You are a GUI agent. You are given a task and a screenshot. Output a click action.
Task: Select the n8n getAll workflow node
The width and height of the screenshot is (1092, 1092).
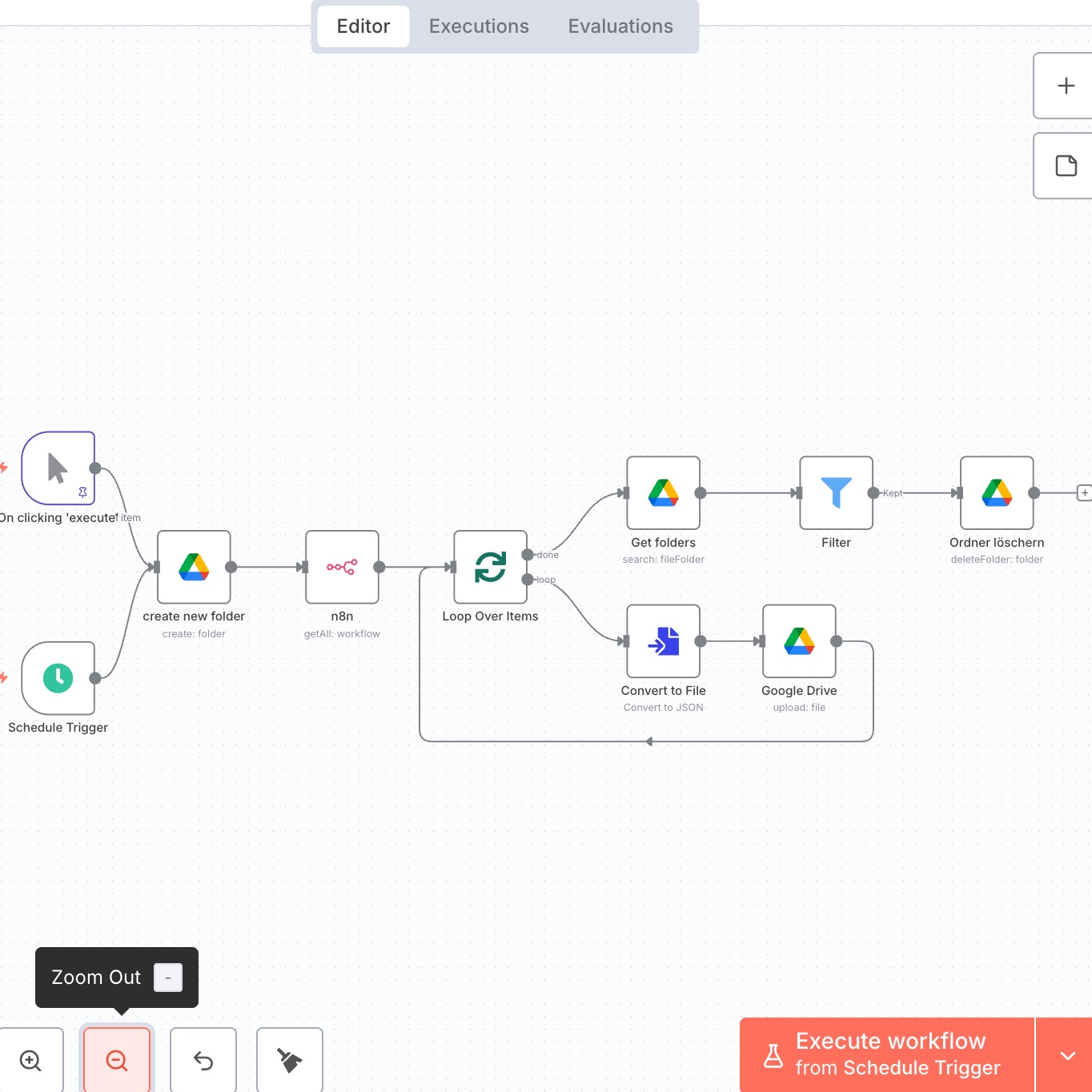342,567
